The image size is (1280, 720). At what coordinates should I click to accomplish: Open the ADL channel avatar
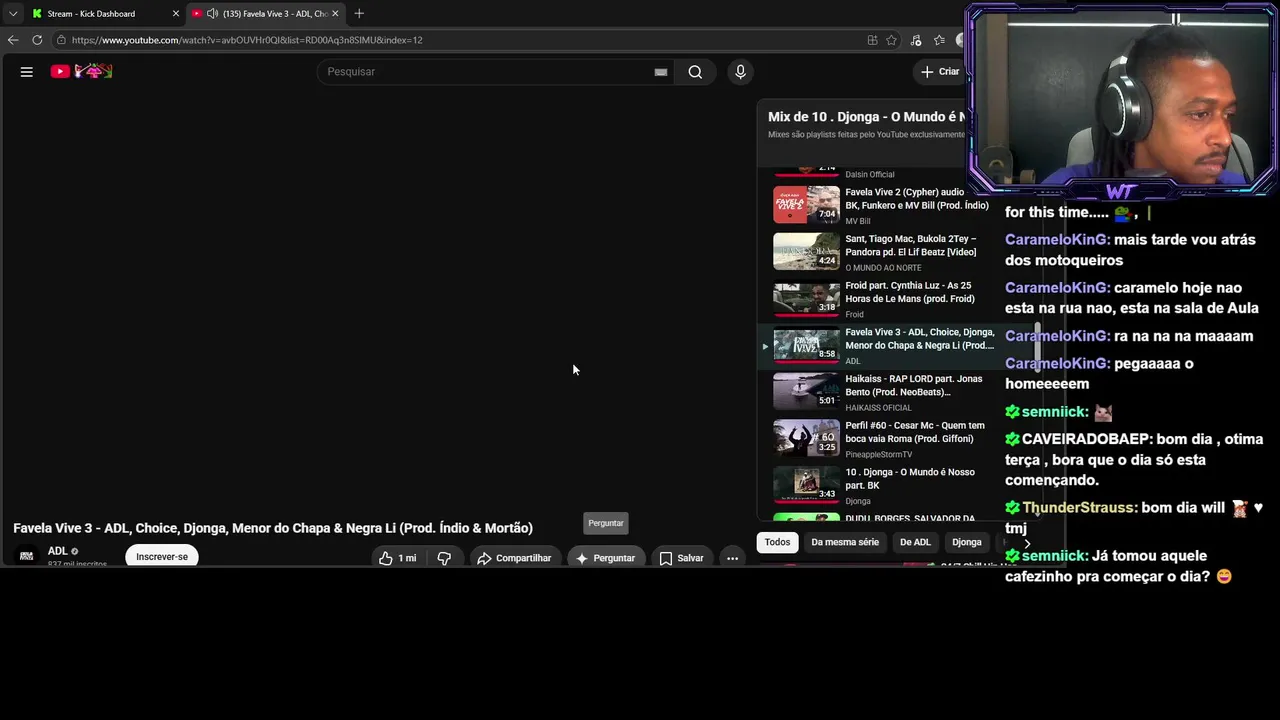coord(26,556)
